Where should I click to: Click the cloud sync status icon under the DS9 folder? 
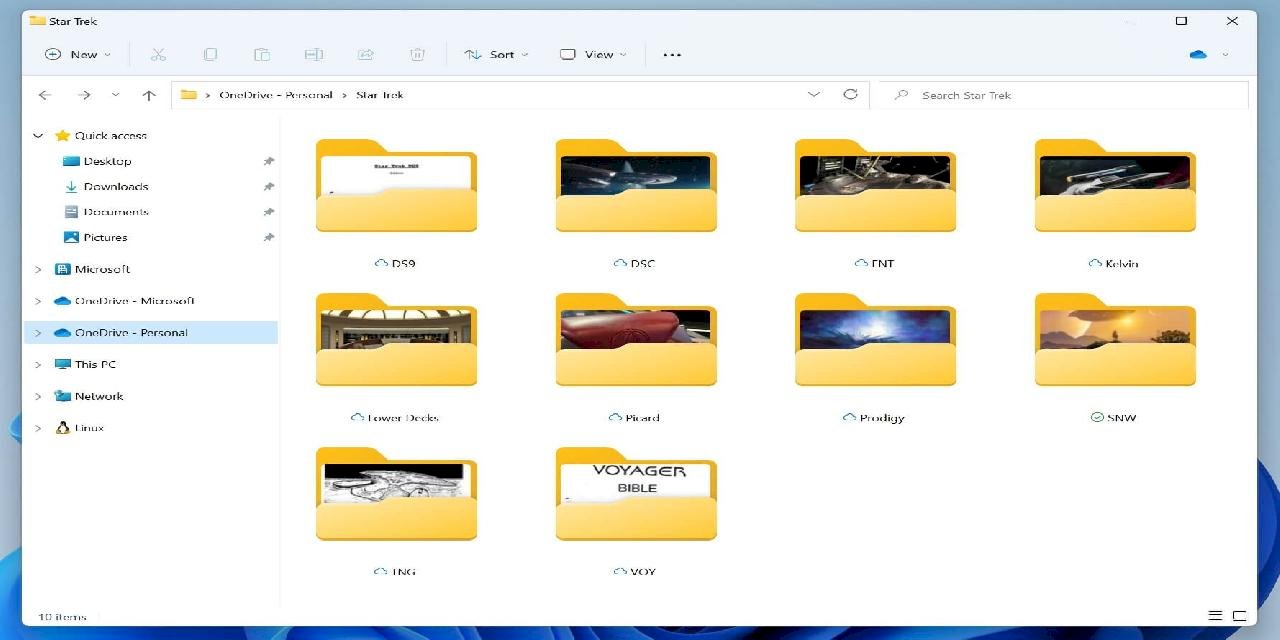pos(381,263)
